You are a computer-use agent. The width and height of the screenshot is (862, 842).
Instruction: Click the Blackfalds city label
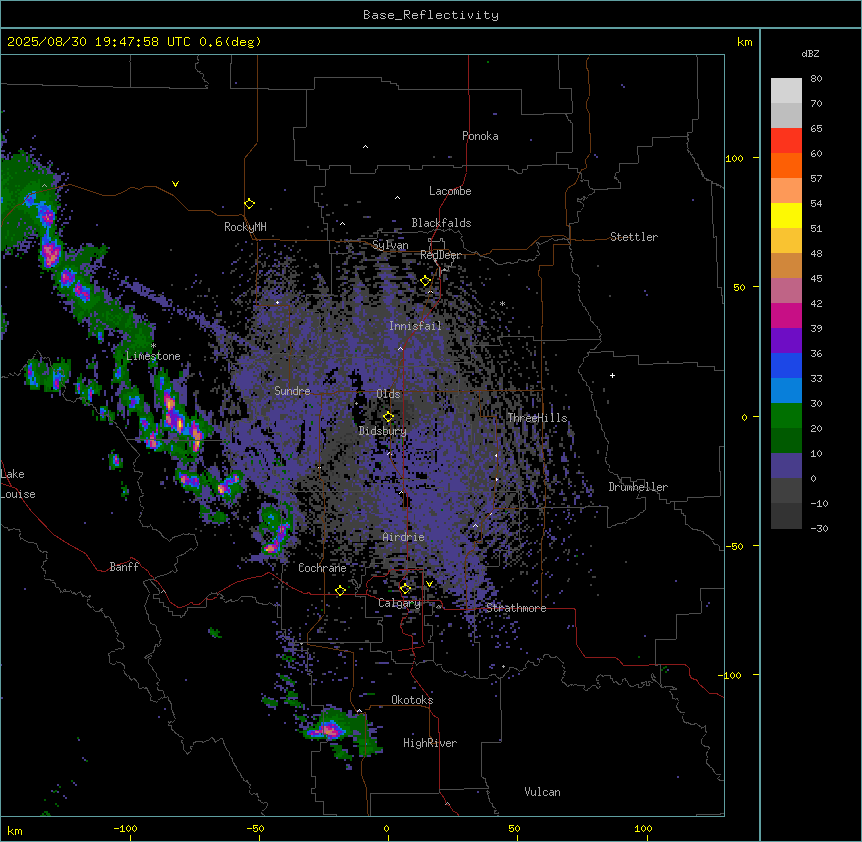(441, 223)
